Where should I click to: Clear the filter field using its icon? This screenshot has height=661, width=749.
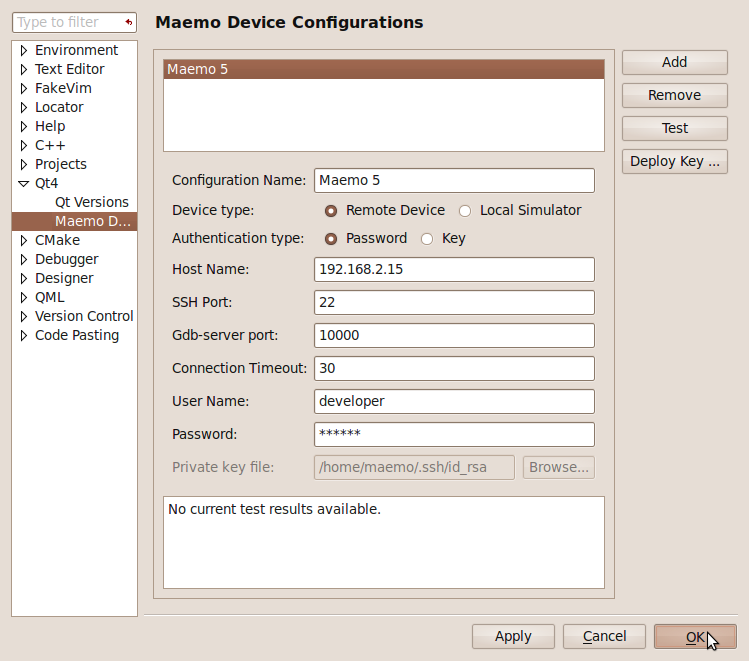tap(128, 22)
